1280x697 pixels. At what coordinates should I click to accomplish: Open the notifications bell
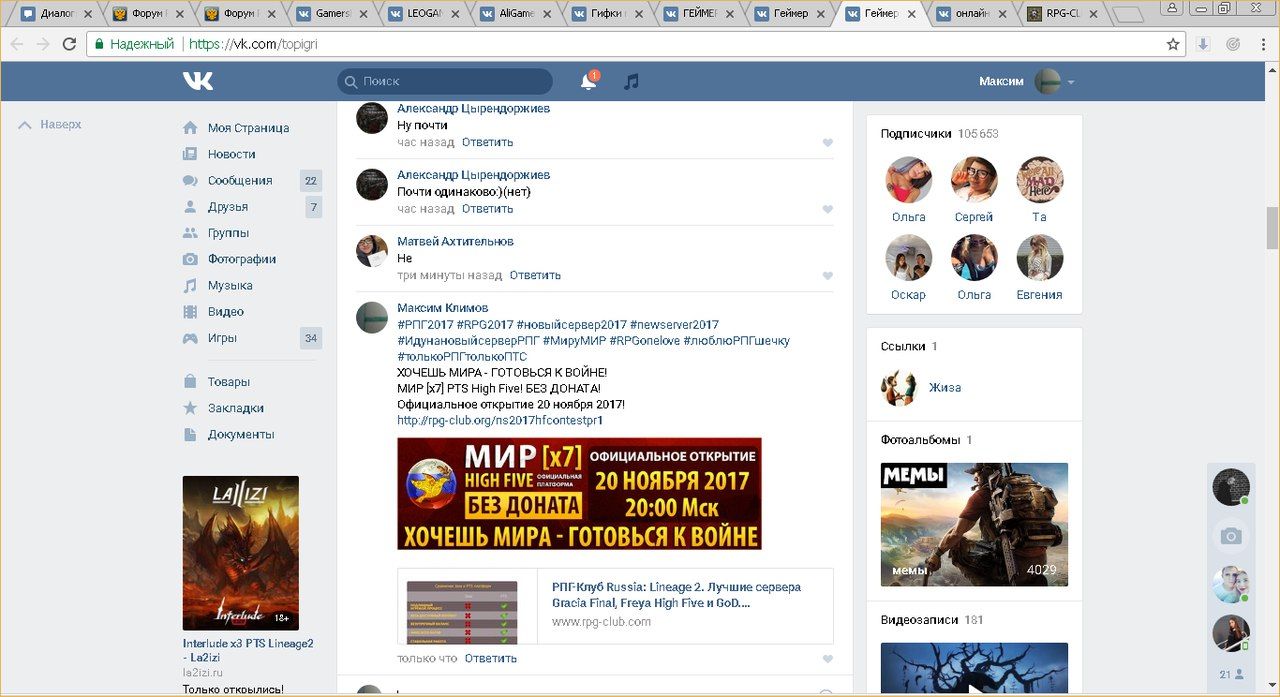(x=588, y=82)
